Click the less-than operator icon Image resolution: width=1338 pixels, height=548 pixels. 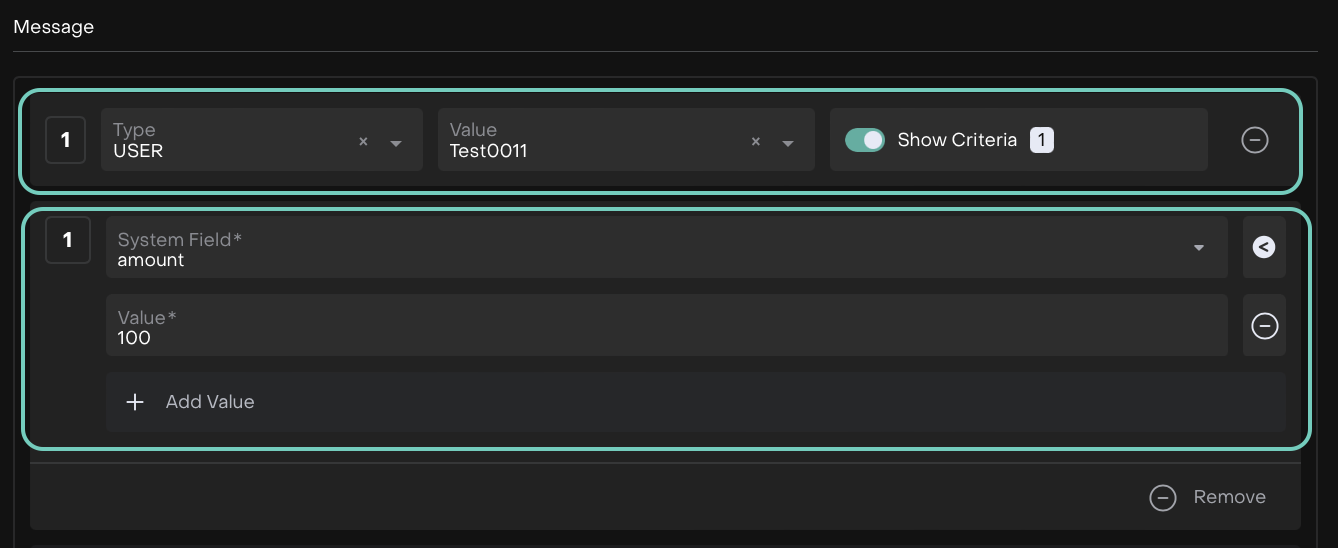click(x=1264, y=247)
